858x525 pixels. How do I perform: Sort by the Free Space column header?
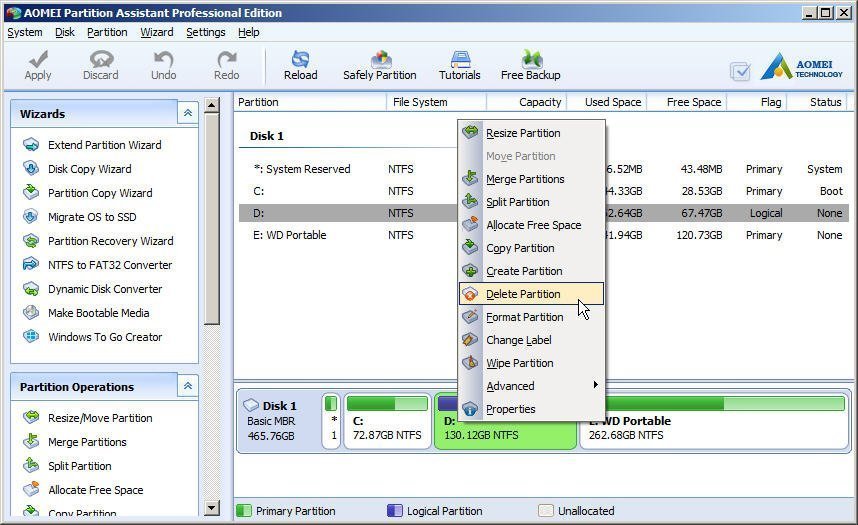pyautogui.click(x=687, y=102)
